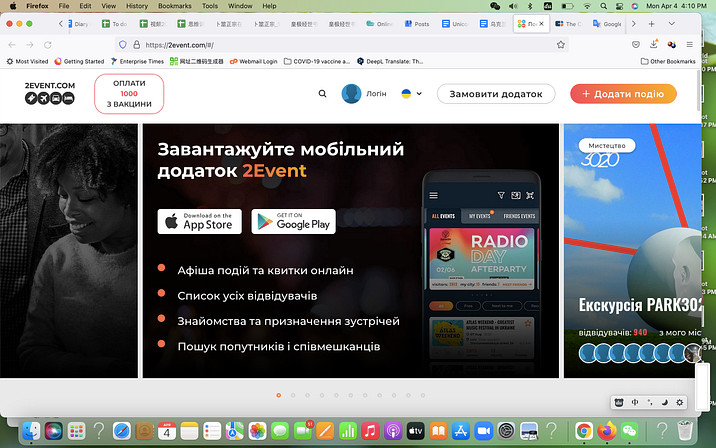The image size is (716, 448).
Task: Click the 中 icon in floating input toolbar
Action: coord(635,402)
